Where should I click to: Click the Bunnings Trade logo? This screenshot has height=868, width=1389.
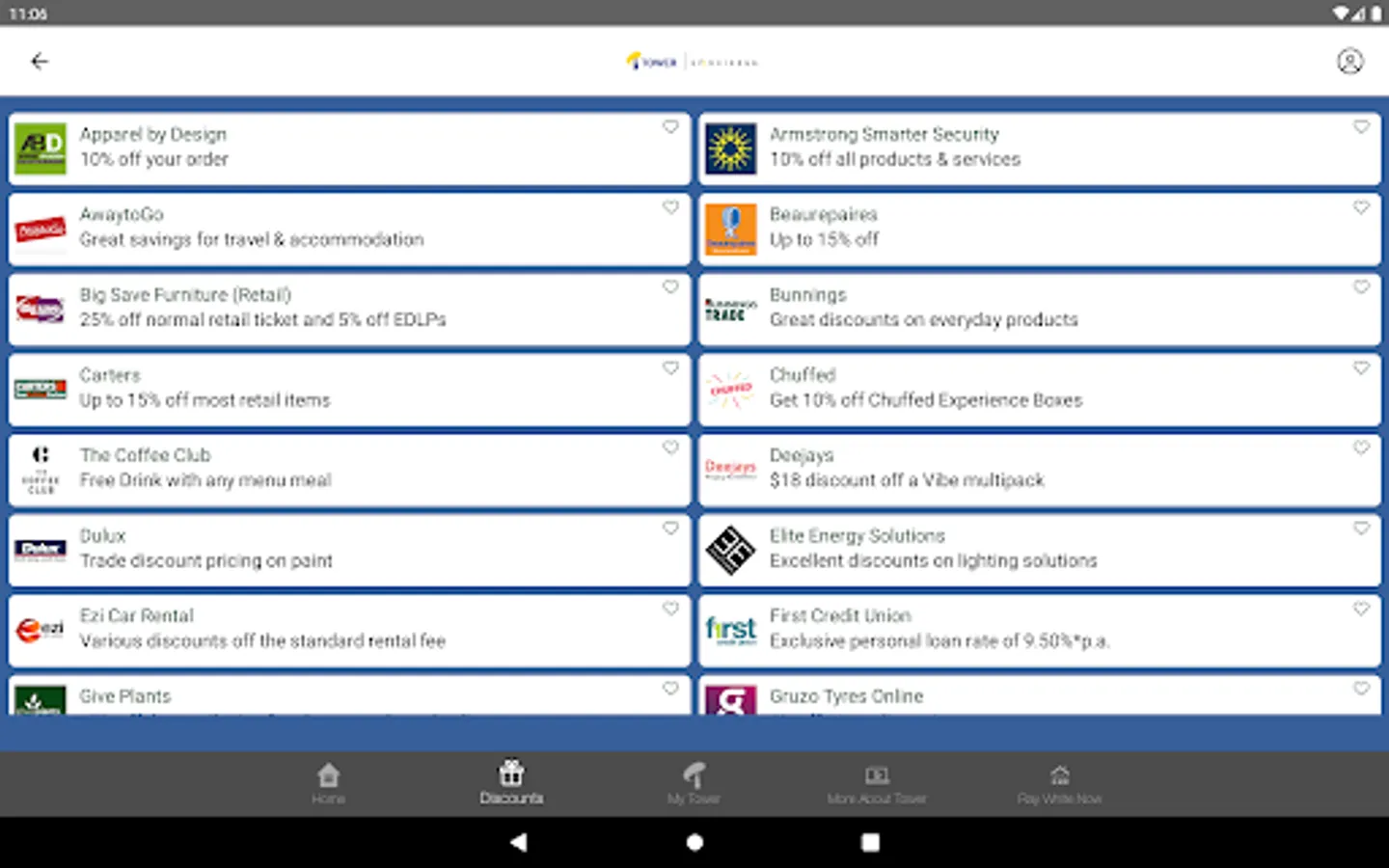(x=730, y=310)
